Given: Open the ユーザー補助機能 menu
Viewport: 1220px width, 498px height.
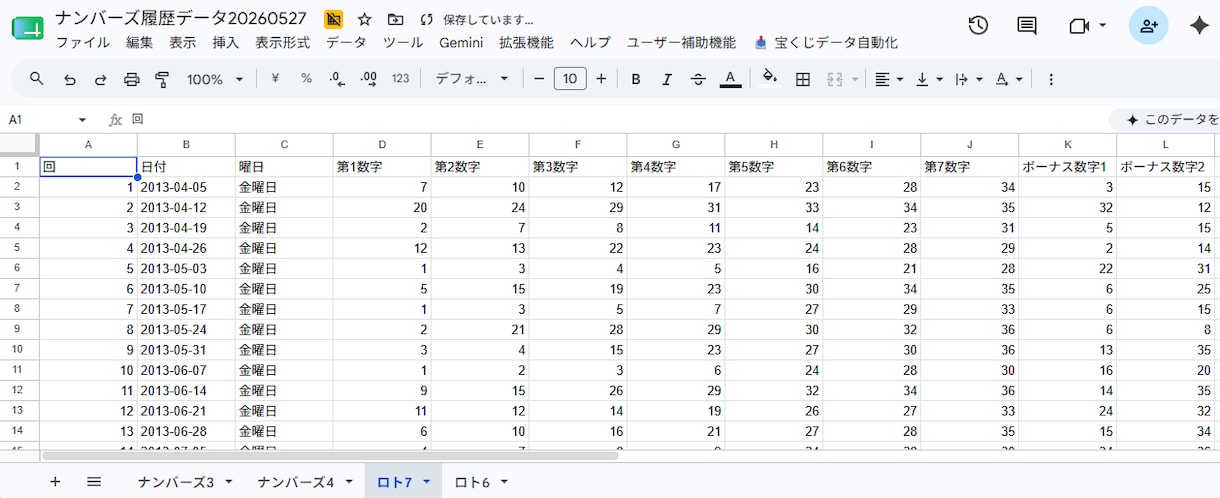Looking at the screenshot, I should pos(681,42).
